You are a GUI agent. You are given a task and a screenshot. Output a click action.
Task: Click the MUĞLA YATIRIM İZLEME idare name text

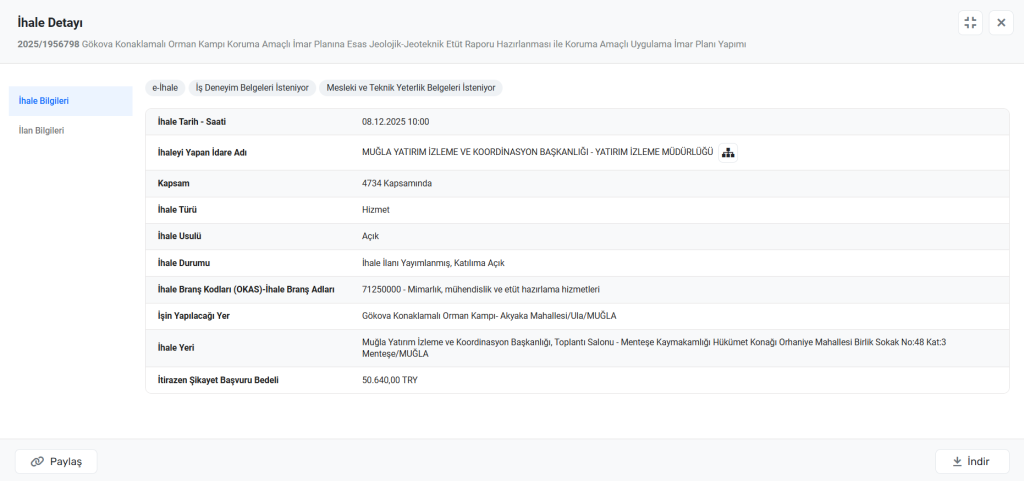pyautogui.click(x=537, y=152)
